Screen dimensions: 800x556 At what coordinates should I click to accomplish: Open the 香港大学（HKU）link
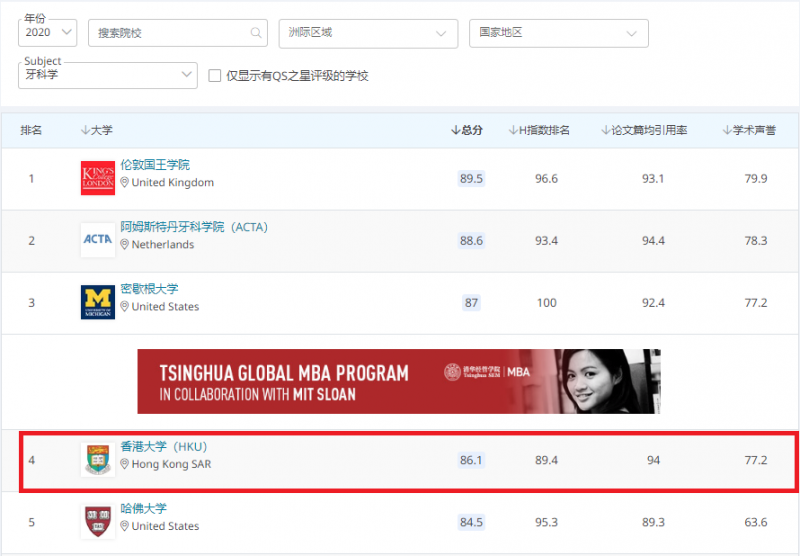pos(164,446)
